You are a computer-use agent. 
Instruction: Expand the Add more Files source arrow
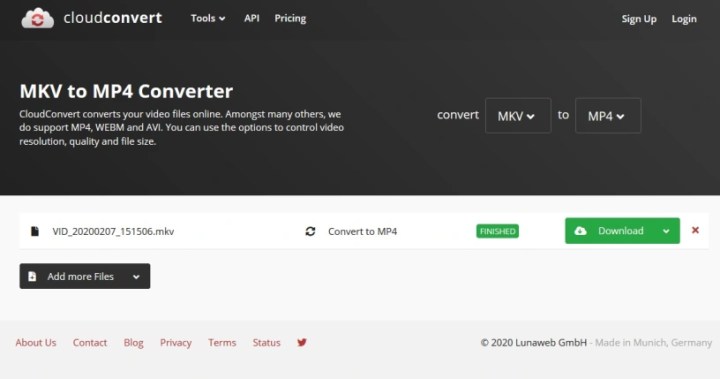point(136,277)
